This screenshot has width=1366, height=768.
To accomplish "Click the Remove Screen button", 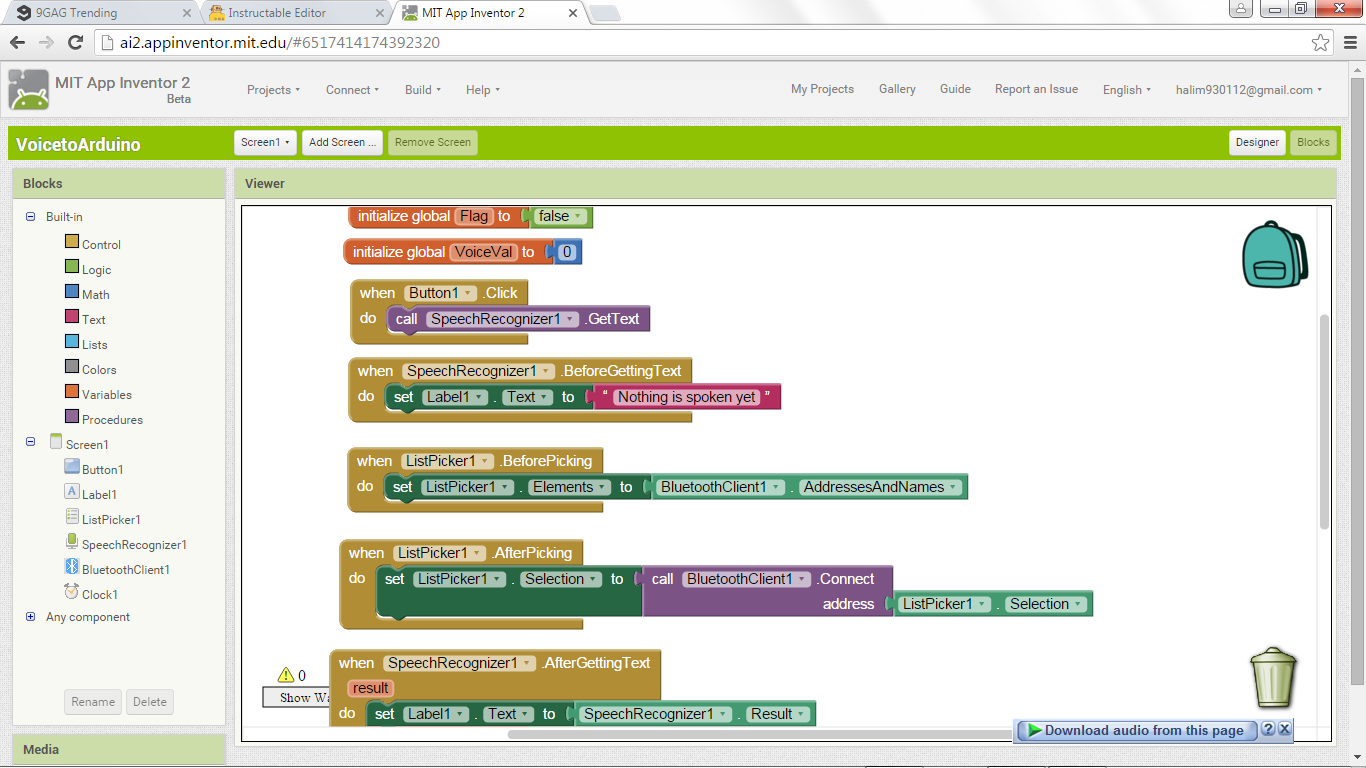I will (433, 142).
